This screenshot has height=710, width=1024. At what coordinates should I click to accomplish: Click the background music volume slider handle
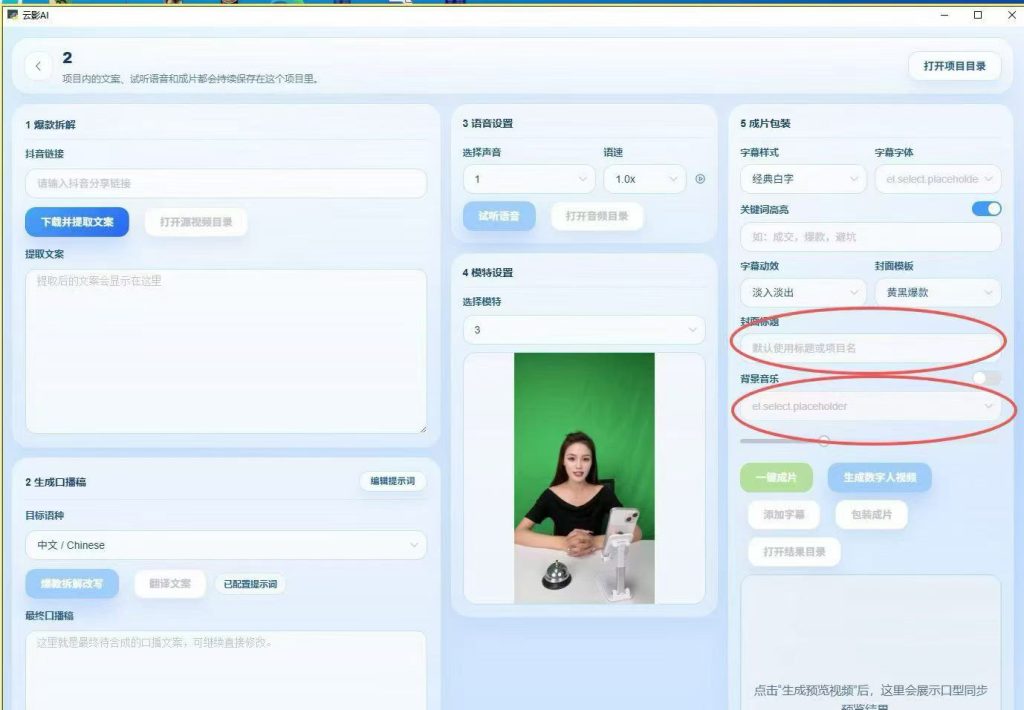coord(824,441)
